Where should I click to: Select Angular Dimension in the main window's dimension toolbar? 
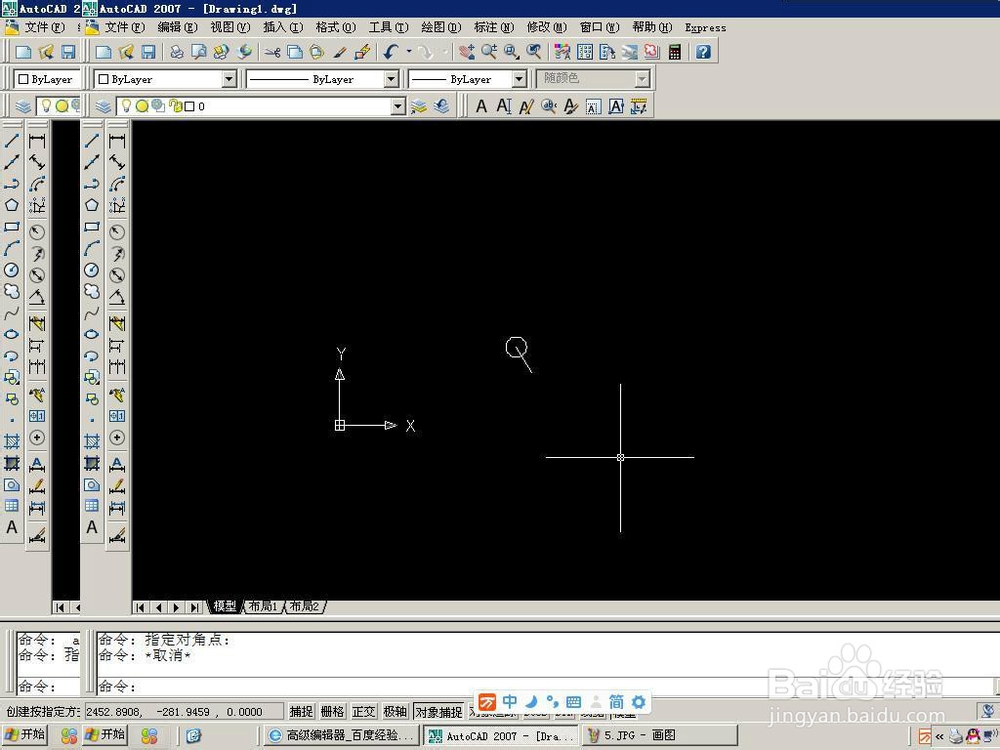[117, 297]
